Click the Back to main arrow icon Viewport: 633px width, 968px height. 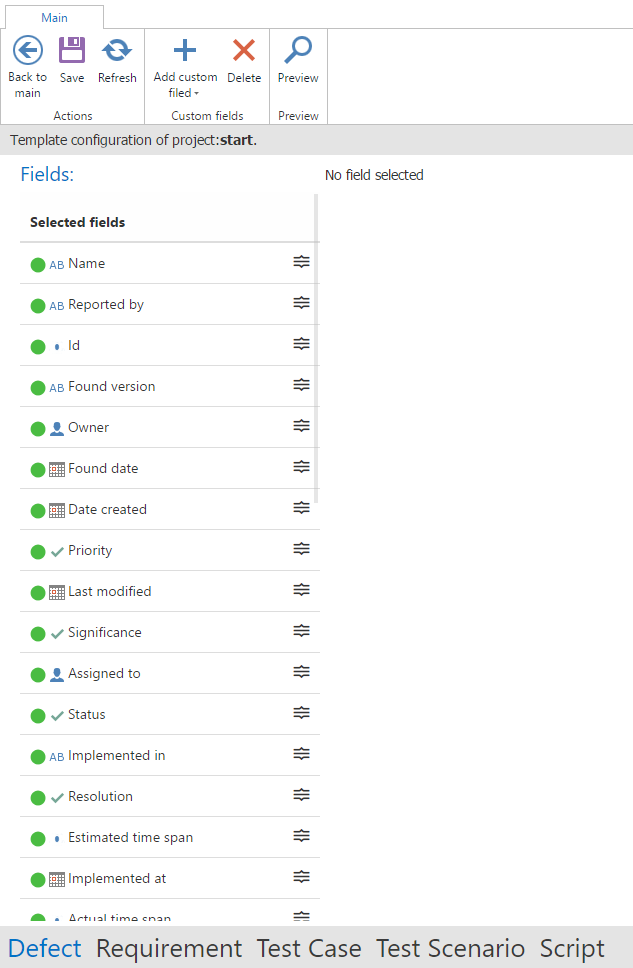coord(27,50)
